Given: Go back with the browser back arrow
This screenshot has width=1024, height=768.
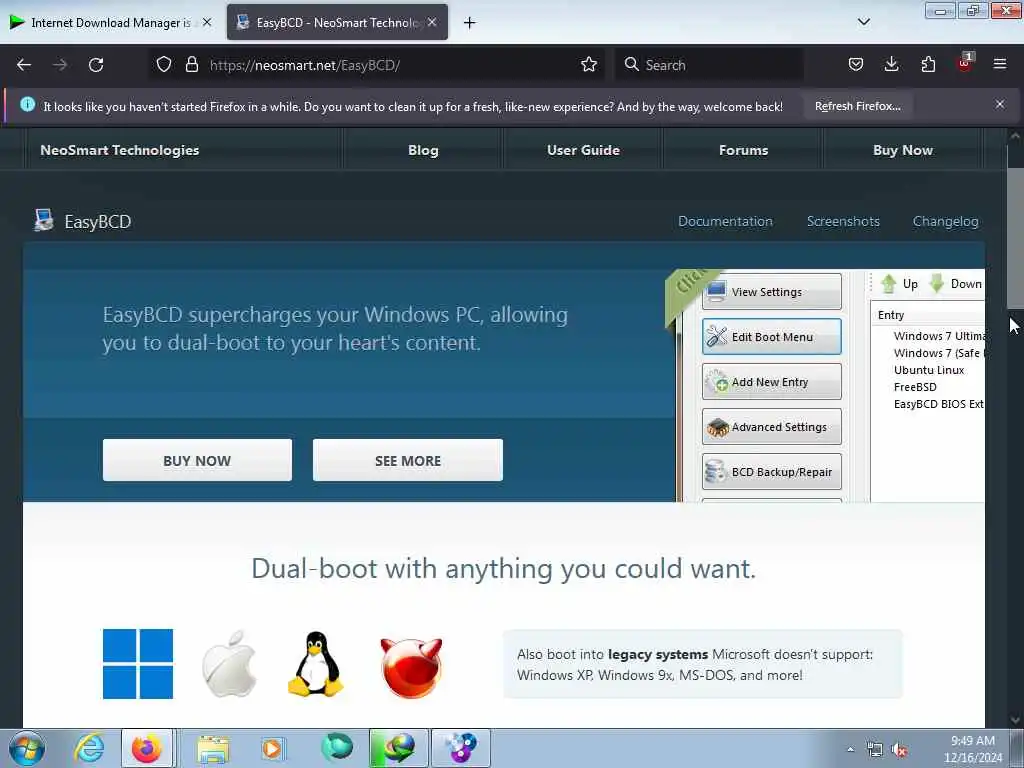Looking at the screenshot, I should point(24,65).
